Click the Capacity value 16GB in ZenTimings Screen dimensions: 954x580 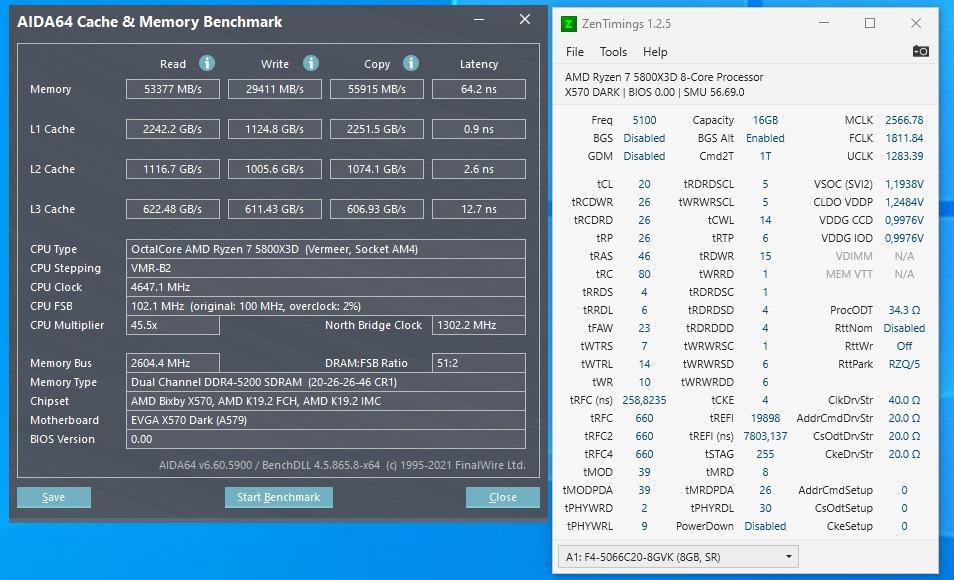point(765,121)
